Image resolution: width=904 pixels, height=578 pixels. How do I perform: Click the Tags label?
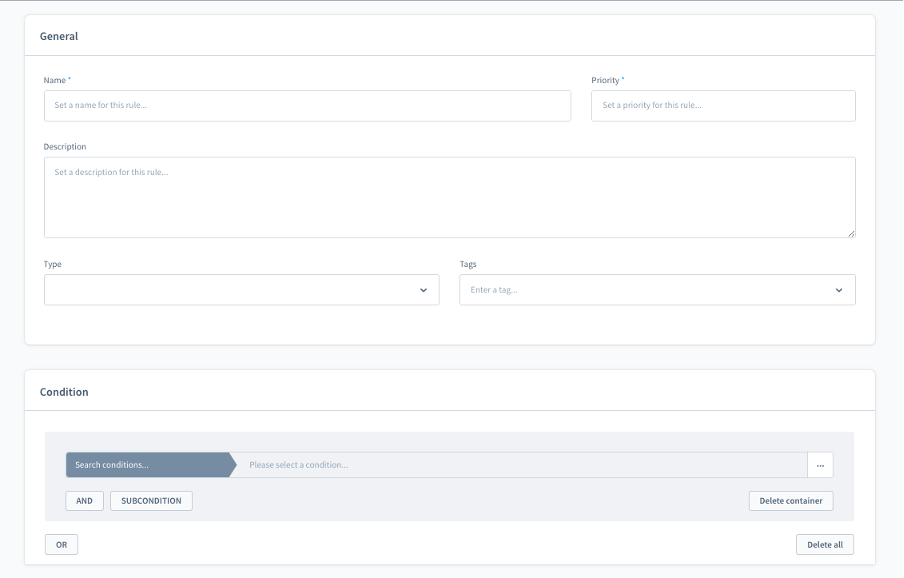[468, 264]
